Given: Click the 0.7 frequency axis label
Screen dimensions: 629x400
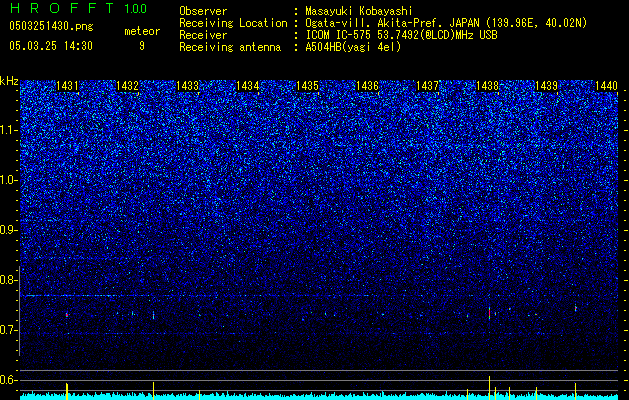Looking at the screenshot, I should coord(8,330).
